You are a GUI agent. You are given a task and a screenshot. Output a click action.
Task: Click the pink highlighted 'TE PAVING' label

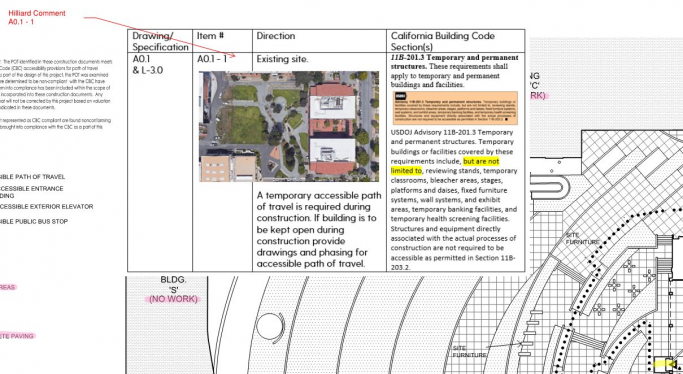[17, 336]
